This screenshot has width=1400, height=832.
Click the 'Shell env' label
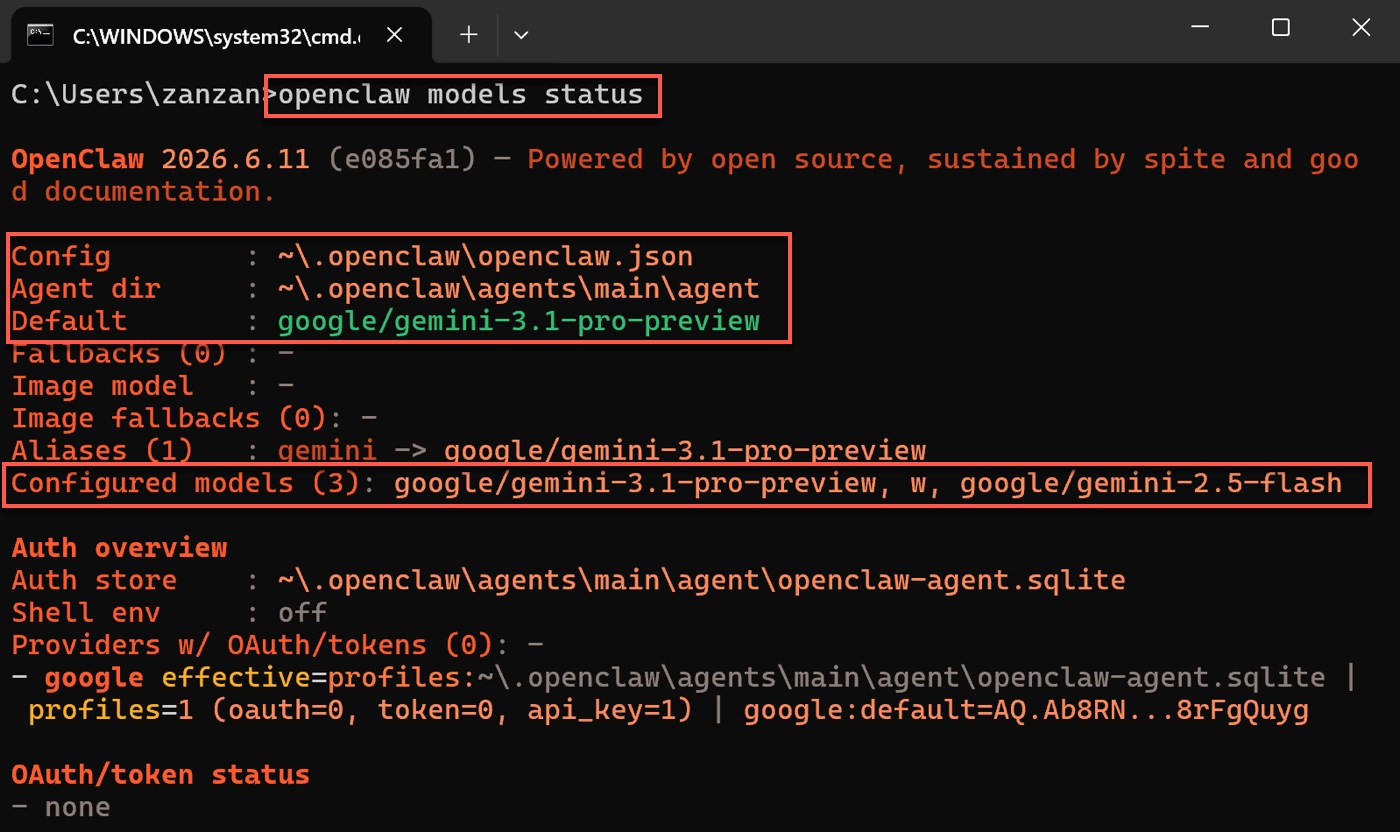point(86,613)
